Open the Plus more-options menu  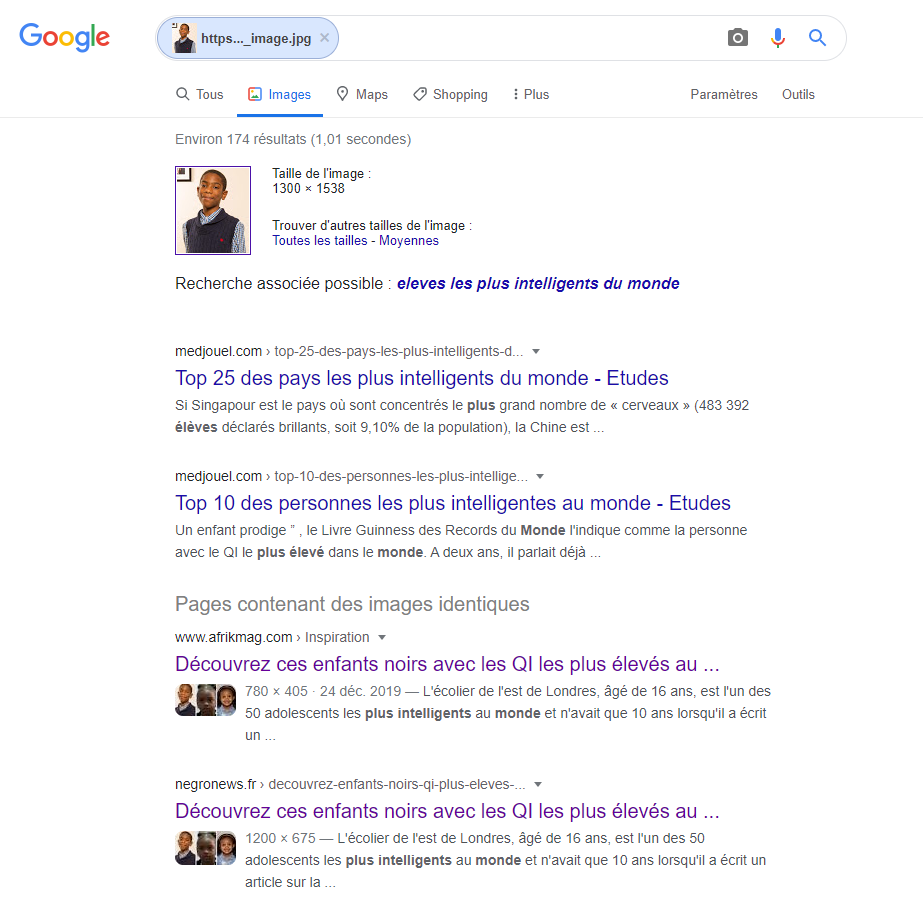pyautogui.click(x=530, y=94)
